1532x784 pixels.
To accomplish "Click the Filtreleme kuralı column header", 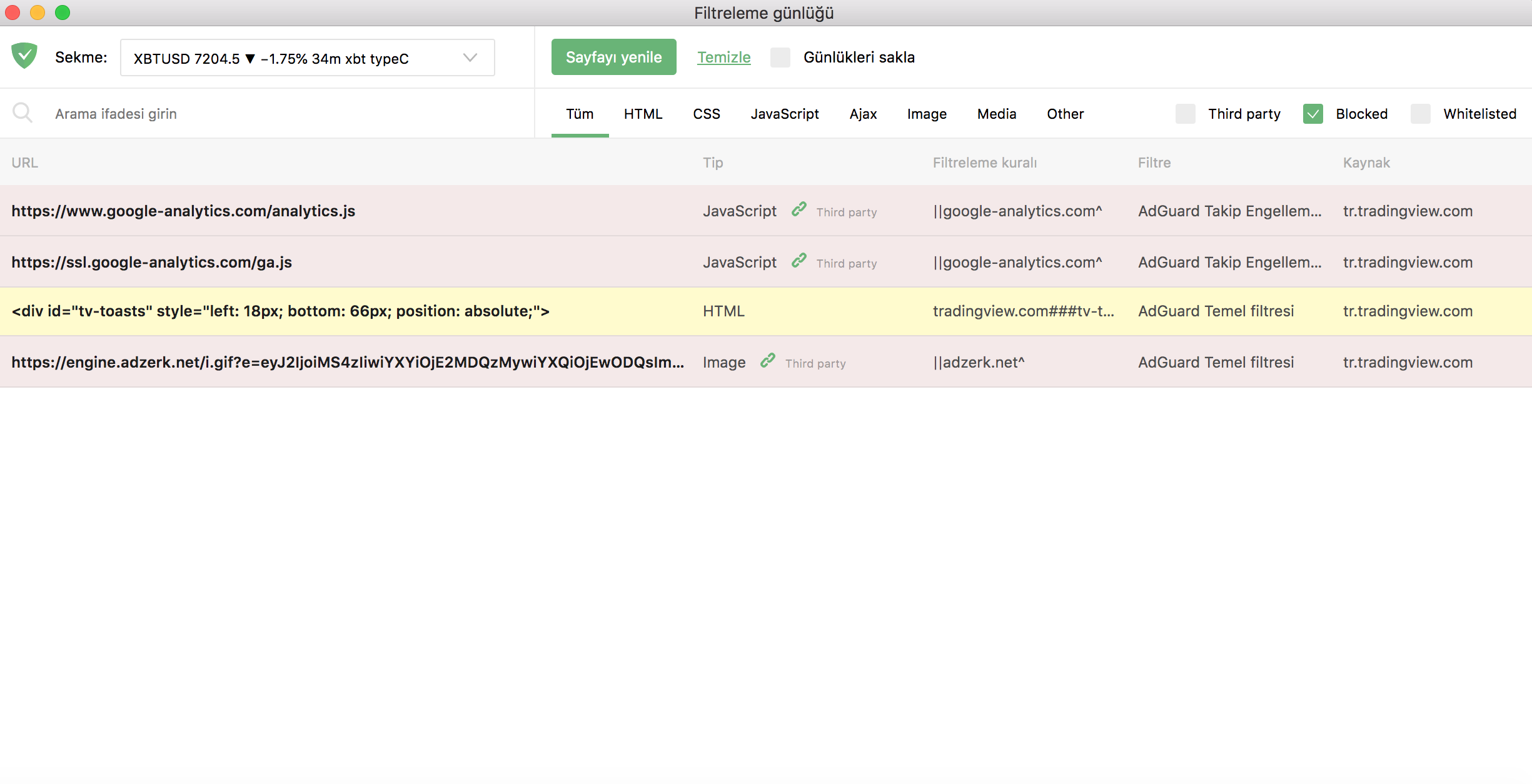I will coord(985,163).
